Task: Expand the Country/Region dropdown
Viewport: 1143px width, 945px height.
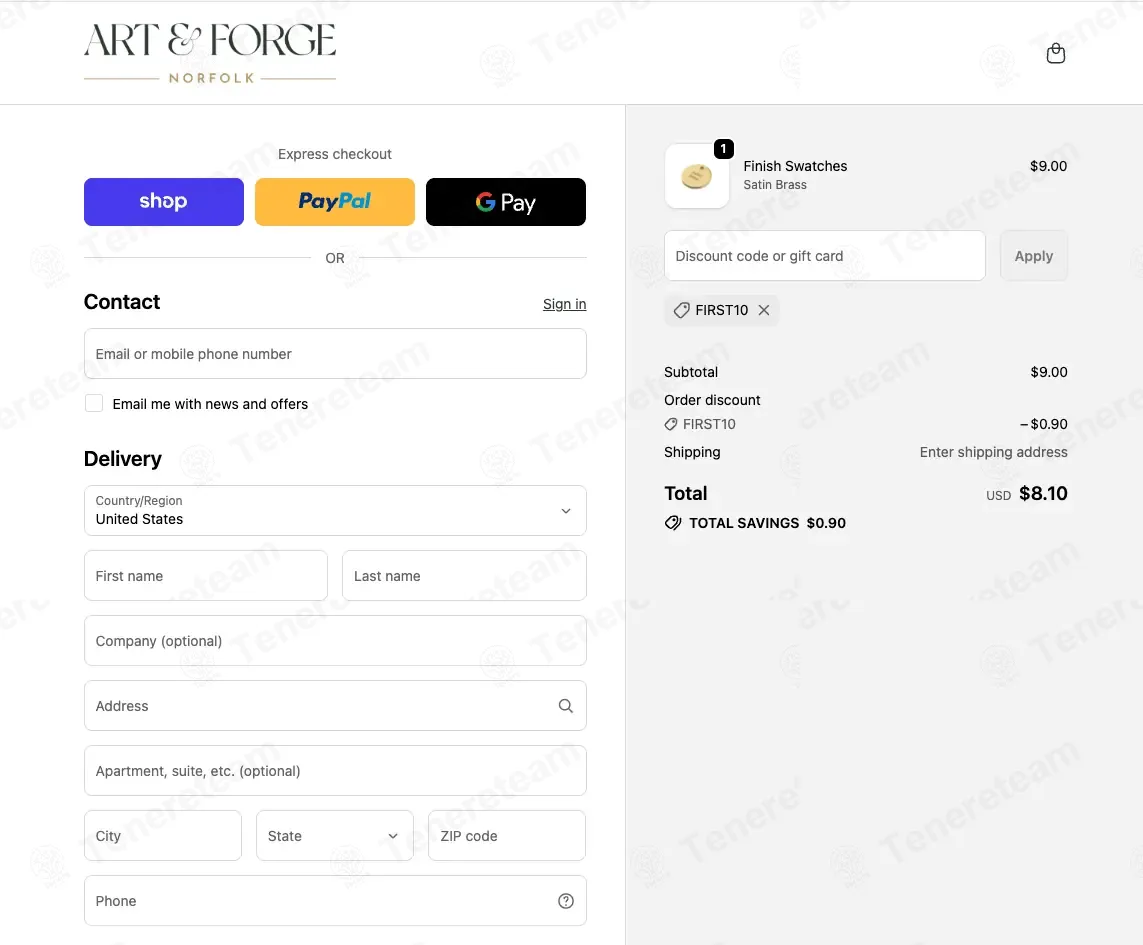Action: (x=335, y=510)
